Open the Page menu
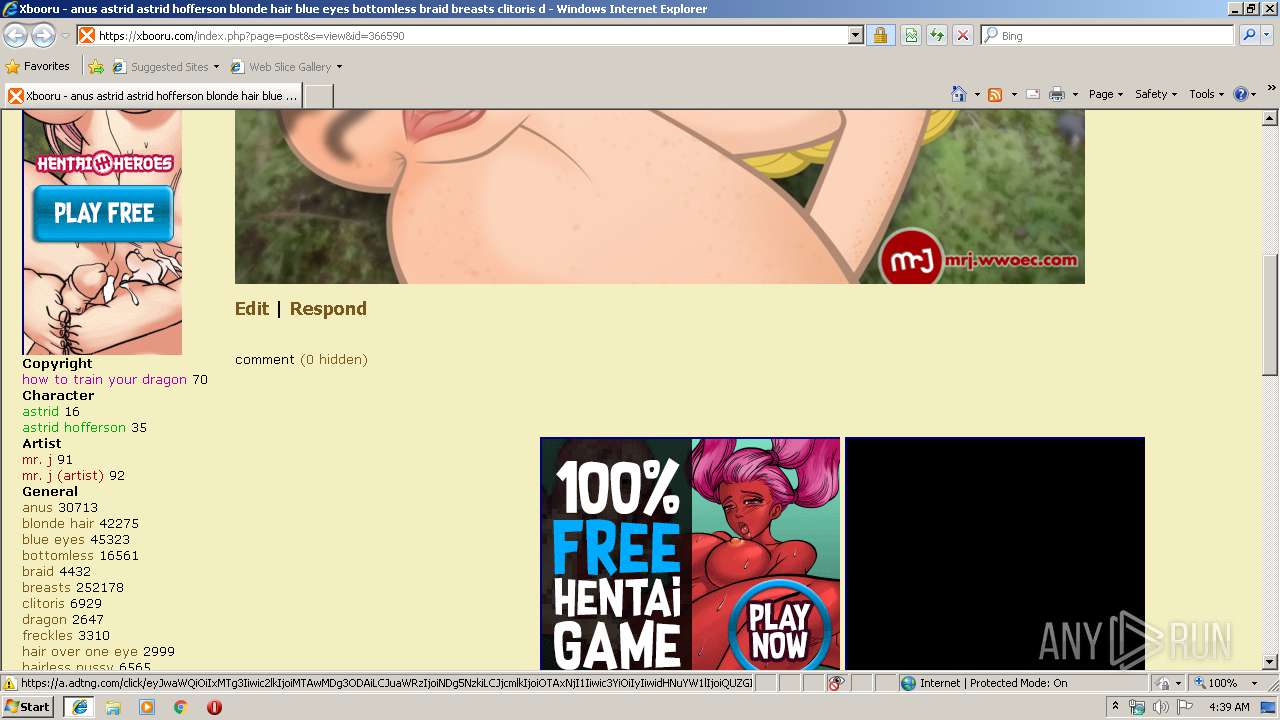Viewport: 1280px width, 720px height. pyautogui.click(x=1105, y=94)
